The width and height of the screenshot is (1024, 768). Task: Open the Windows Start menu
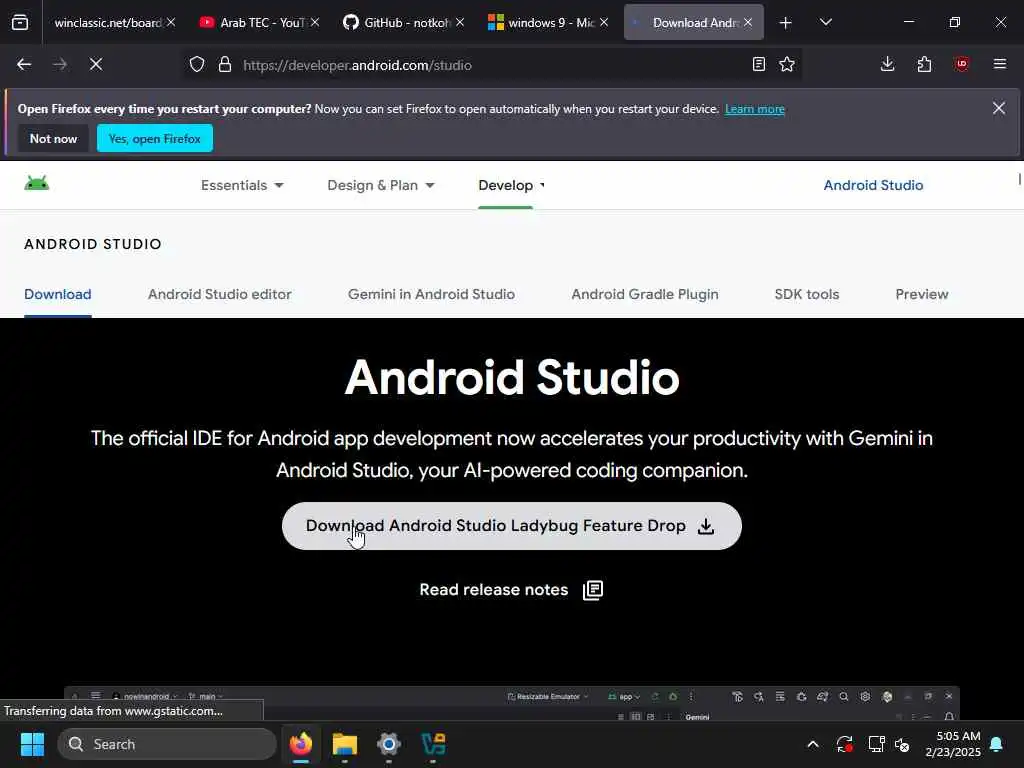(x=32, y=744)
